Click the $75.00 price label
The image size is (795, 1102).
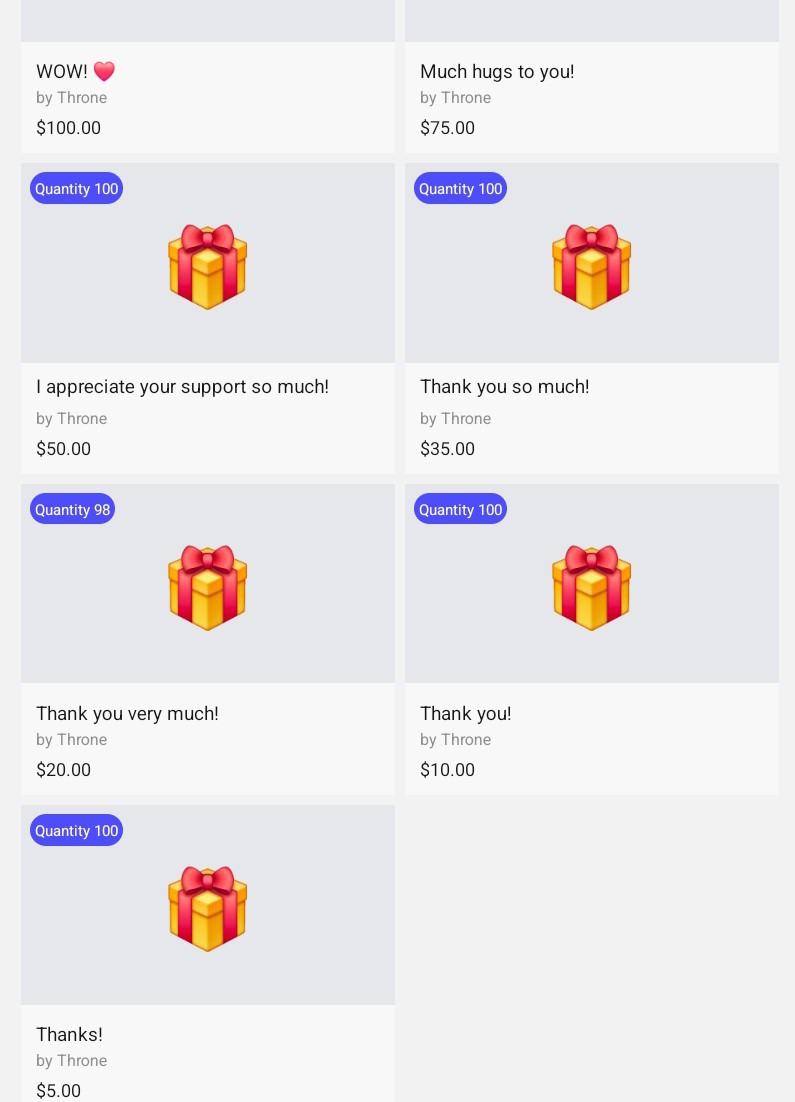click(x=447, y=128)
